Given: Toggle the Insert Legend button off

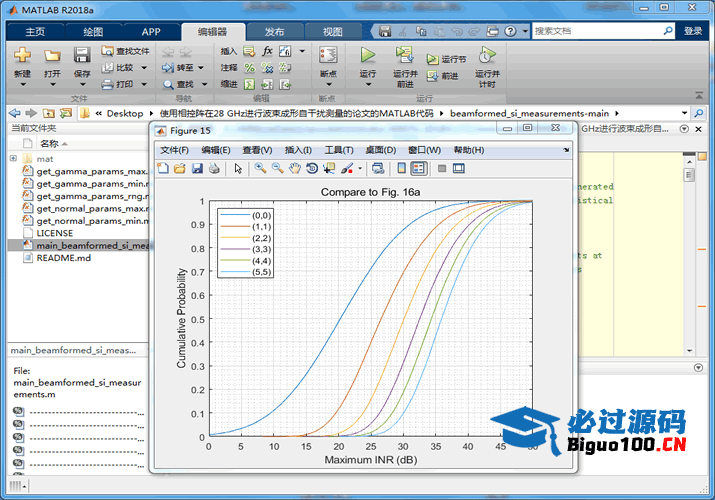Looking at the screenshot, I should [418, 169].
